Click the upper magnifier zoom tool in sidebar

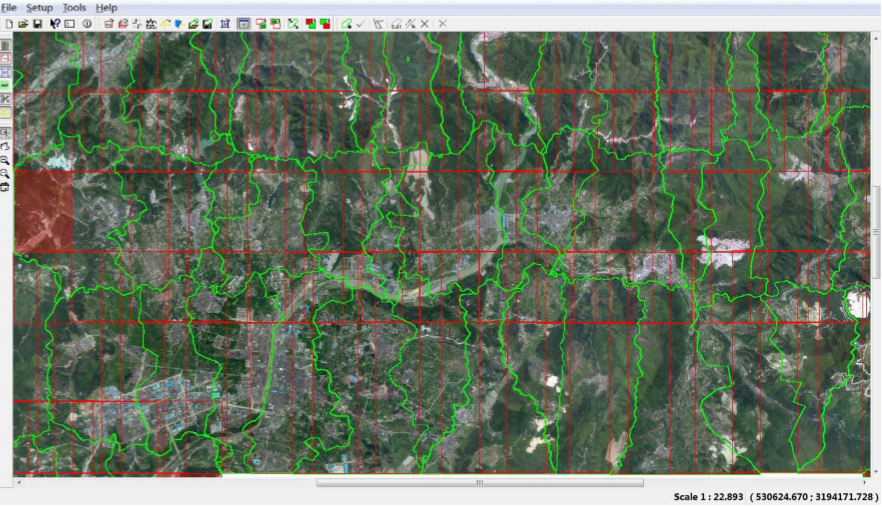[5, 159]
